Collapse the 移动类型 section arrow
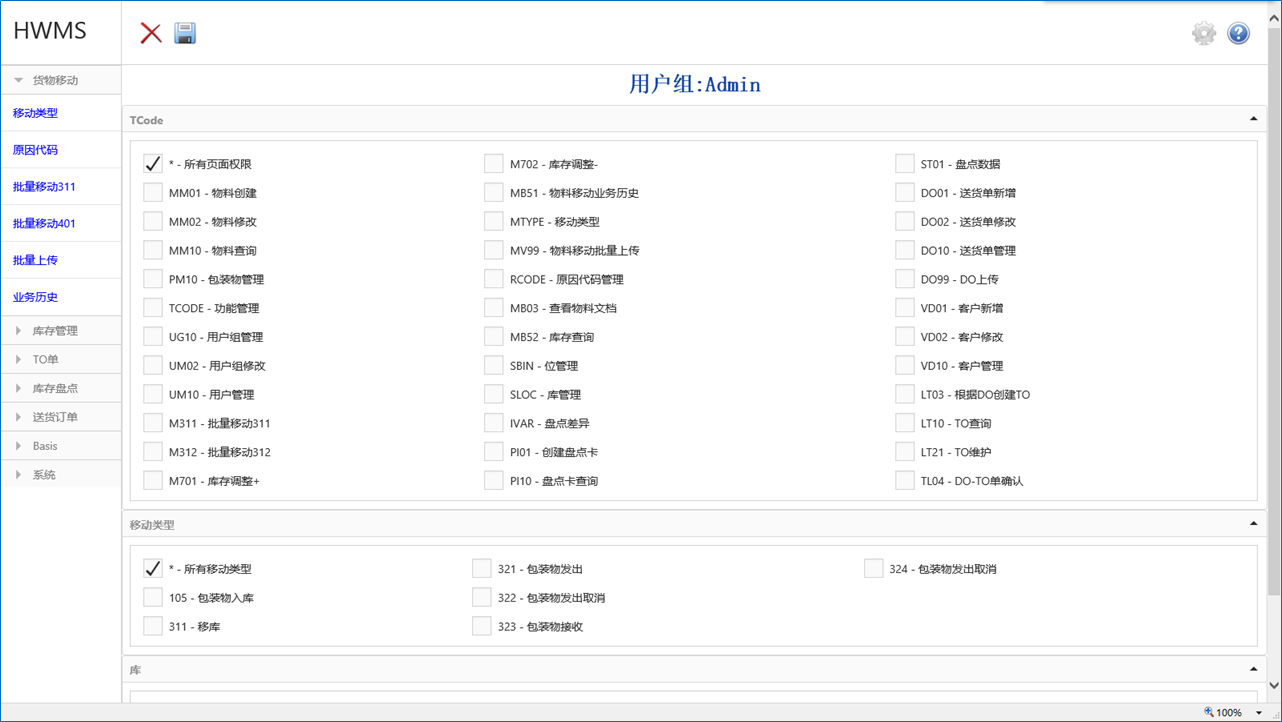Viewport: 1282px width, 722px height. tap(1253, 524)
